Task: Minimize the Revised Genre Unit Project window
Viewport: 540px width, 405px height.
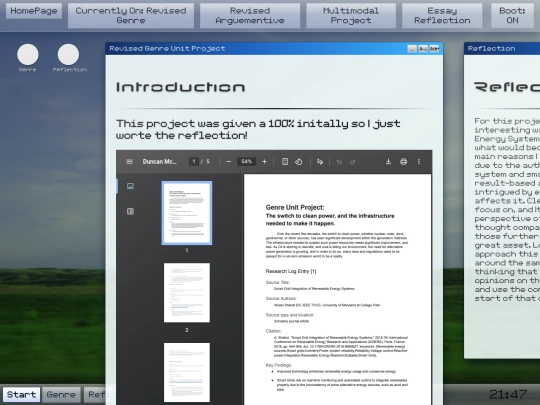Action: pyautogui.click(x=412, y=49)
